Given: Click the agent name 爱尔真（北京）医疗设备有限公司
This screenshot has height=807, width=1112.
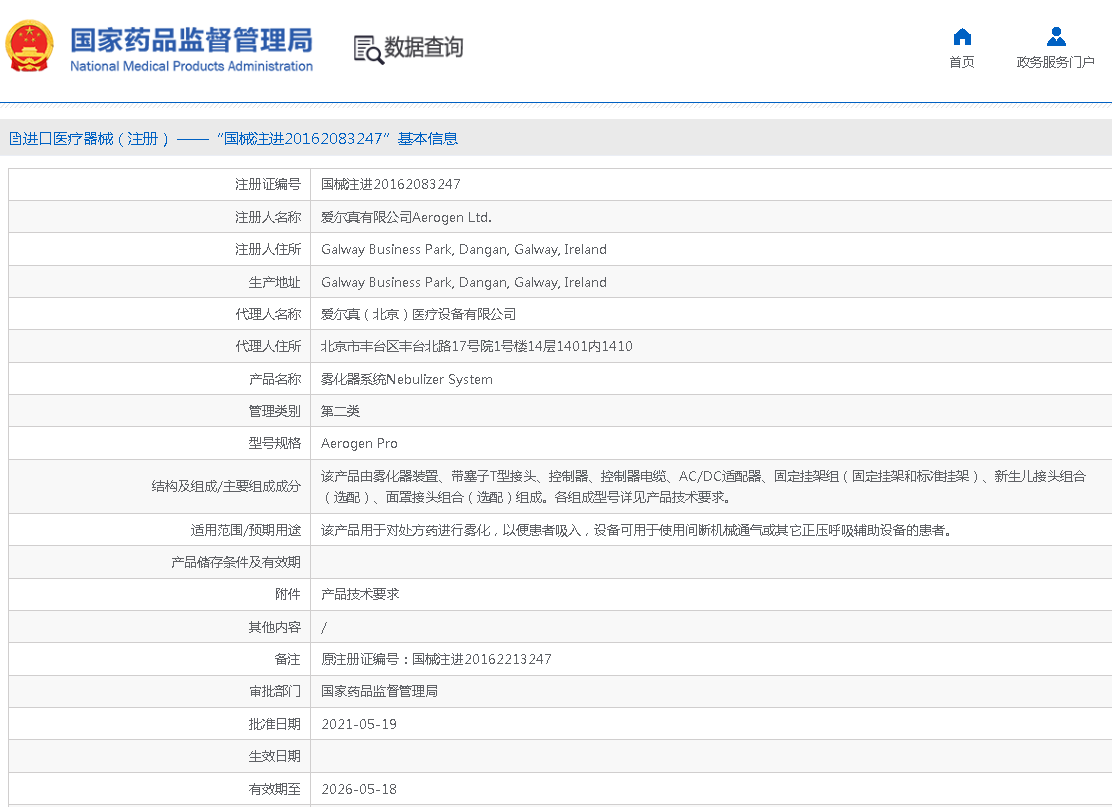Looking at the screenshot, I should pos(418,314).
